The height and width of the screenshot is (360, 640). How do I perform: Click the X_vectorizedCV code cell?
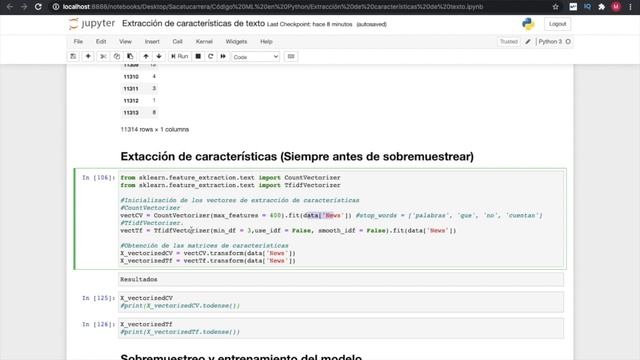click(x=341, y=302)
